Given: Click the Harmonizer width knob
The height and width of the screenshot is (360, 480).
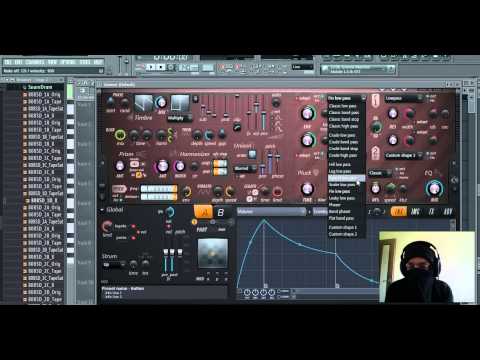Looking at the screenshot, I should tap(180, 166).
